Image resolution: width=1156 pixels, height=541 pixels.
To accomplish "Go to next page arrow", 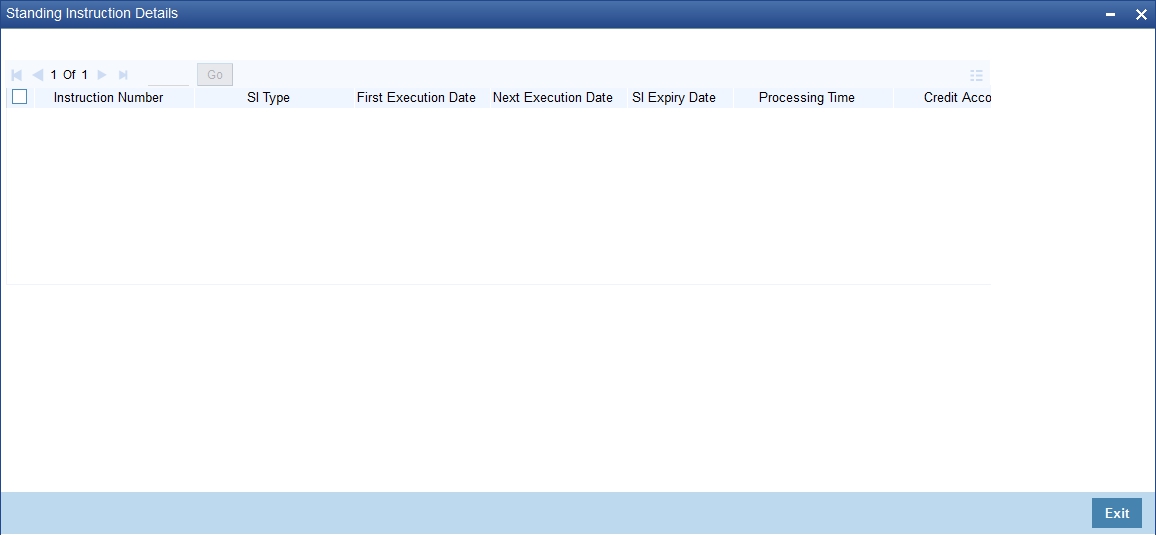I will tap(102, 74).
